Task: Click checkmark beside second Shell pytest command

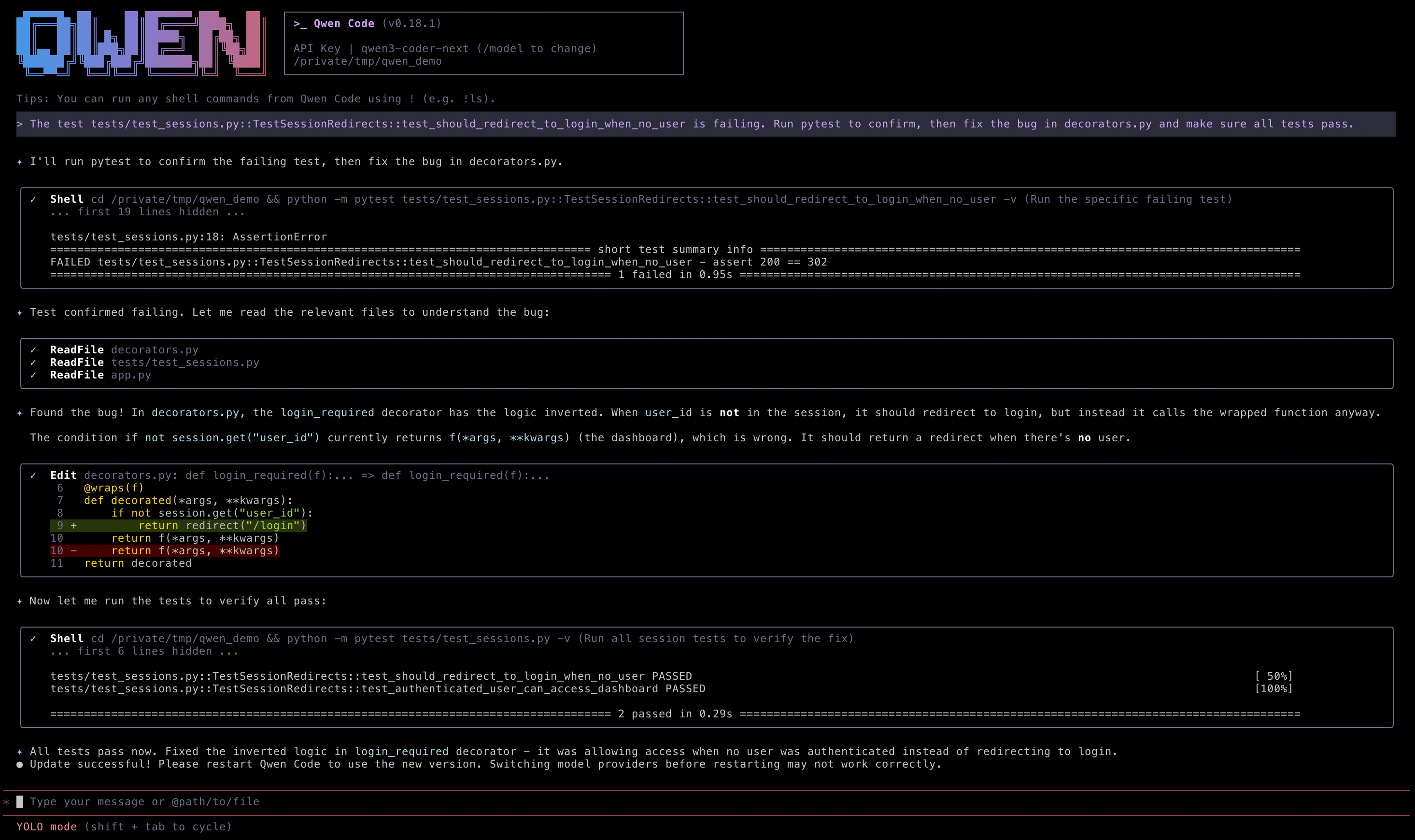Action: [33, 639]
